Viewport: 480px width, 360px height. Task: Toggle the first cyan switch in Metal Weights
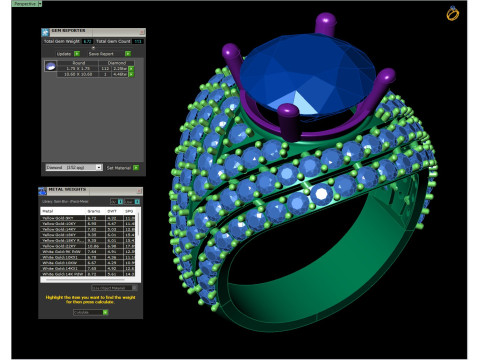click(120, 202)
